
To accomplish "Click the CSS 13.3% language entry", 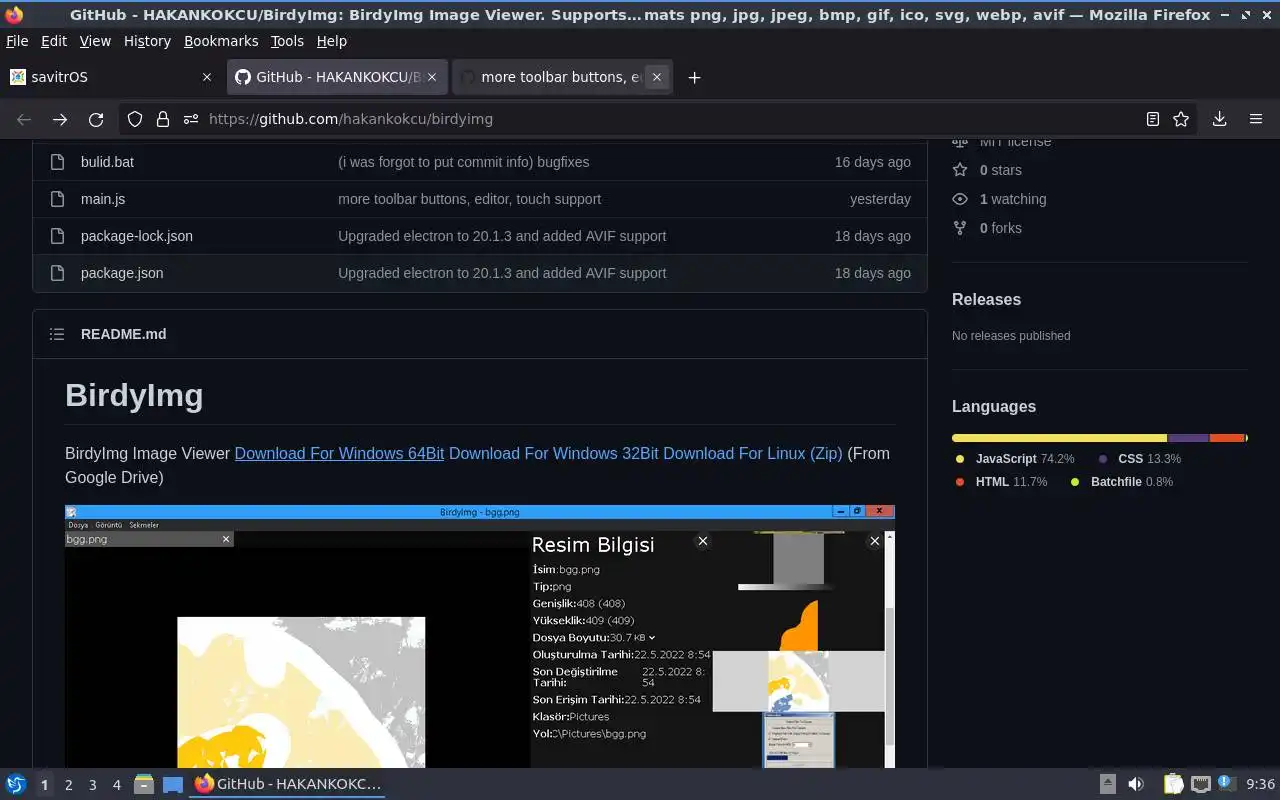I will tap(1139, 458).
